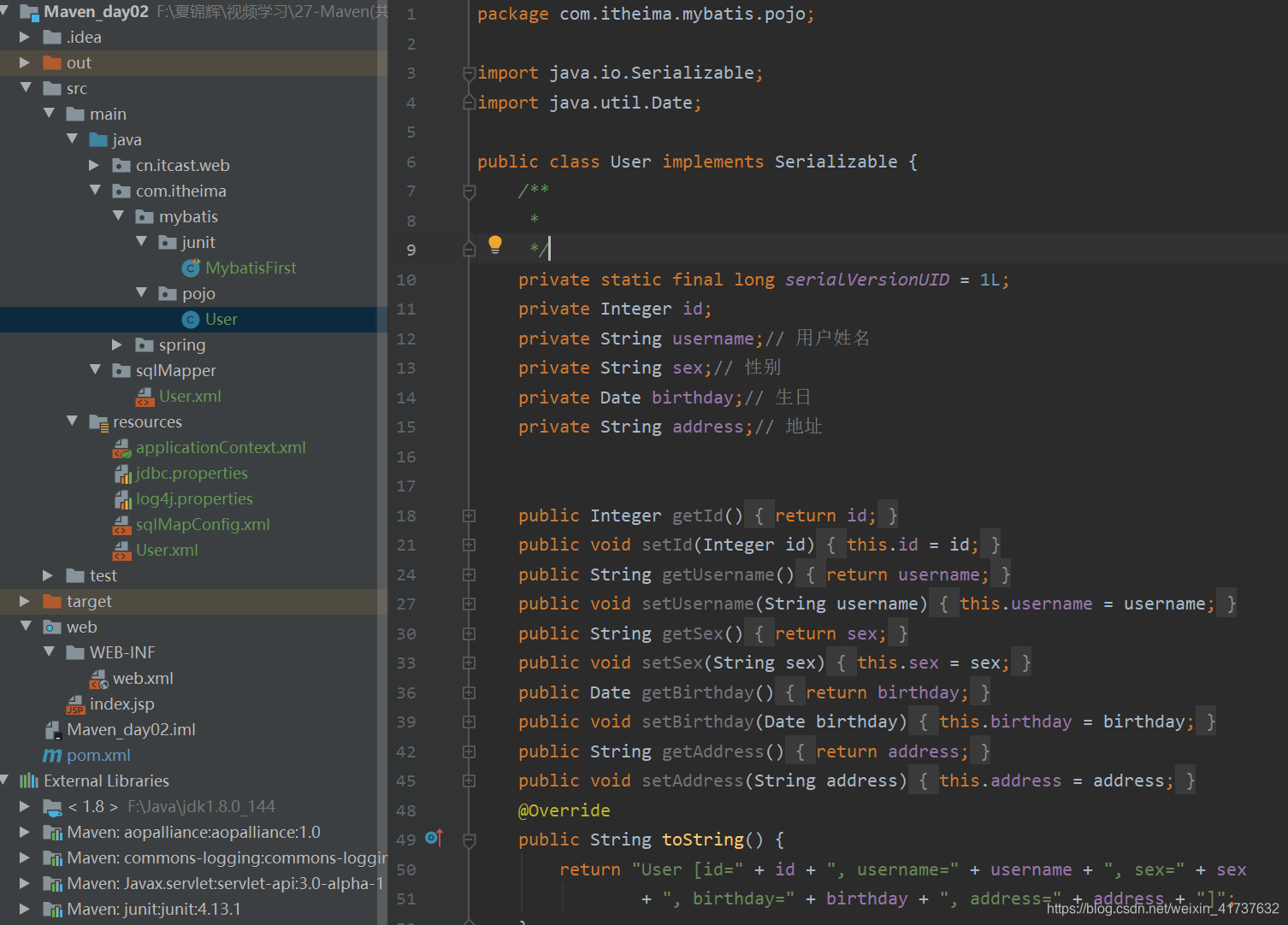Click the junit 4.13.1 Maven library icon

click(52, 909)
